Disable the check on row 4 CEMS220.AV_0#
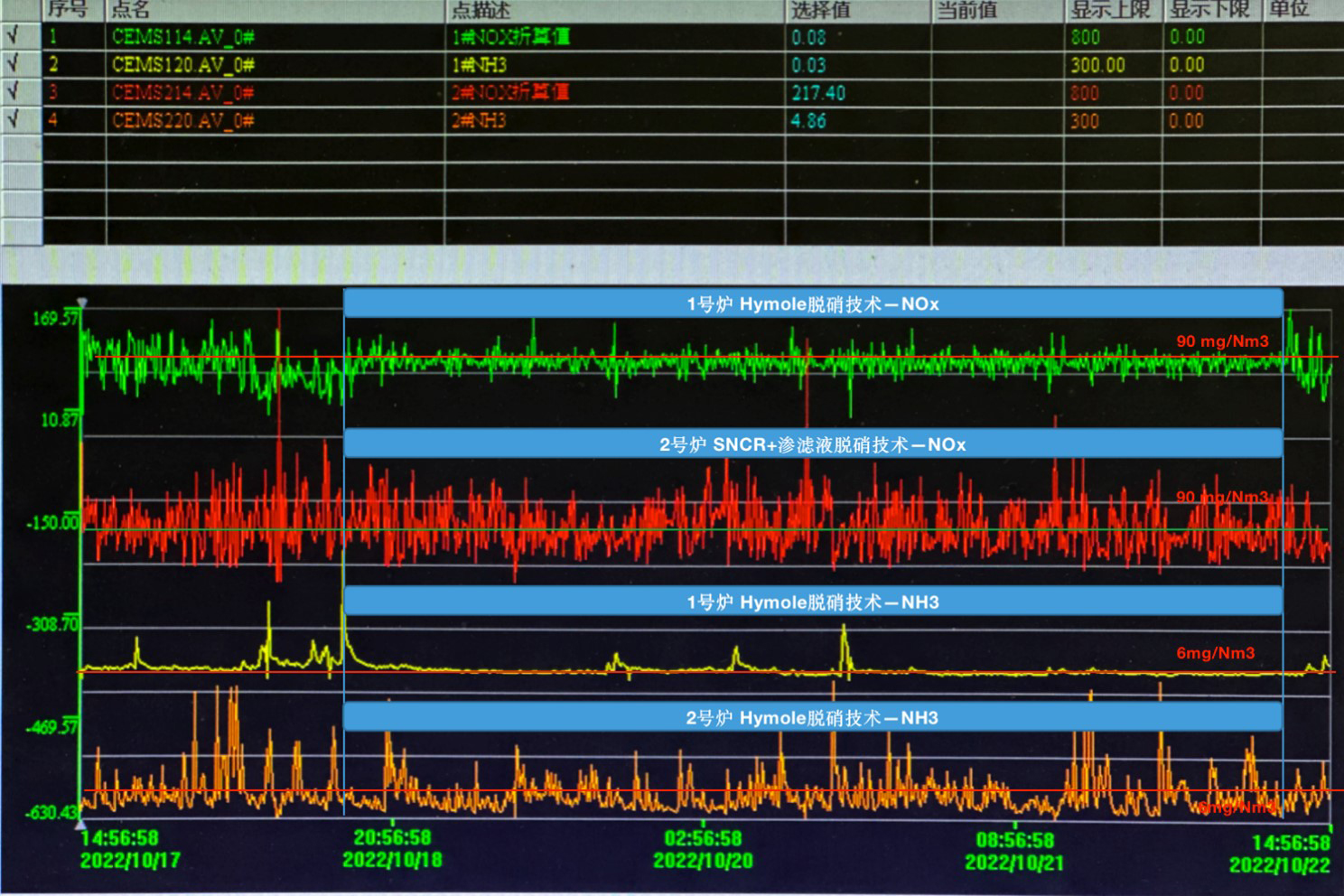This screenshot has height=896, width=1344. [x=14, y=120]
